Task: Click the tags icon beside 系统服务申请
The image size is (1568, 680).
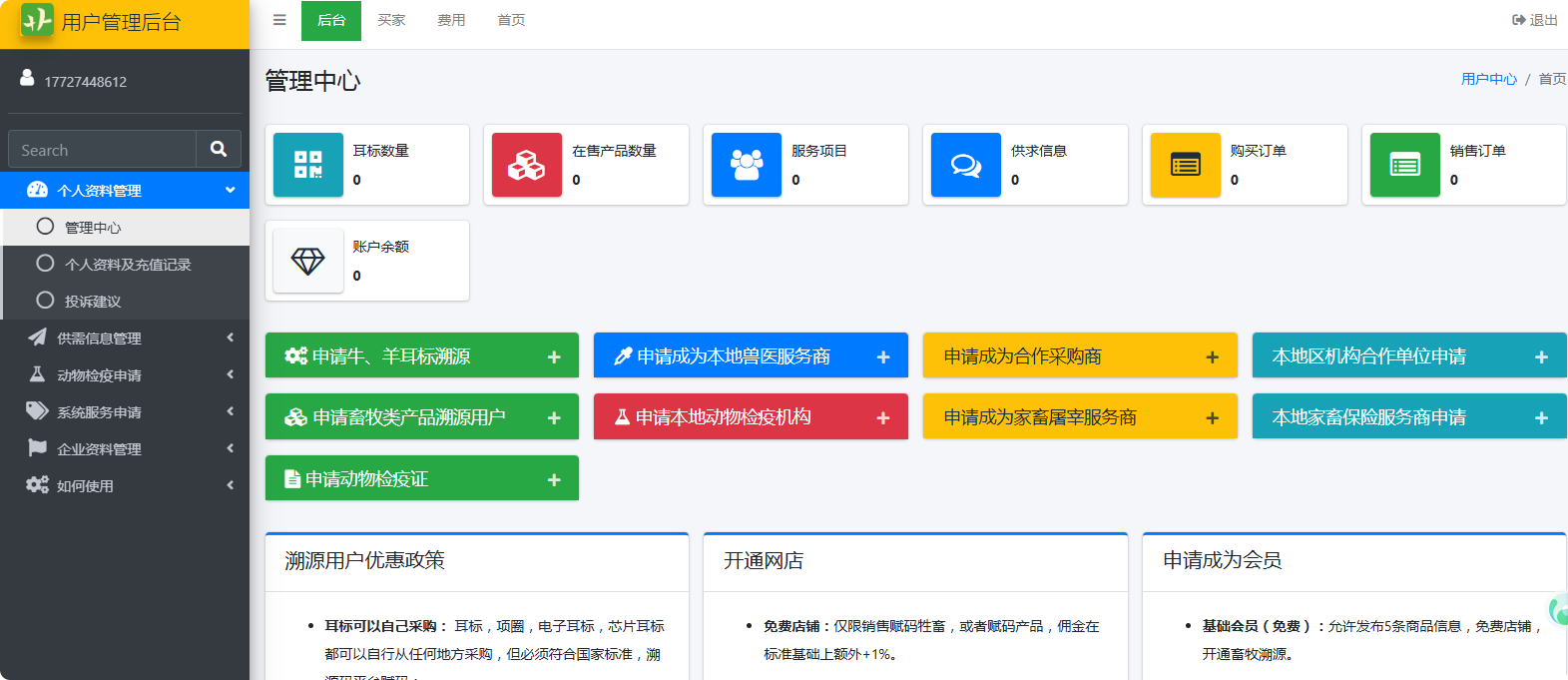Action: 37,411
